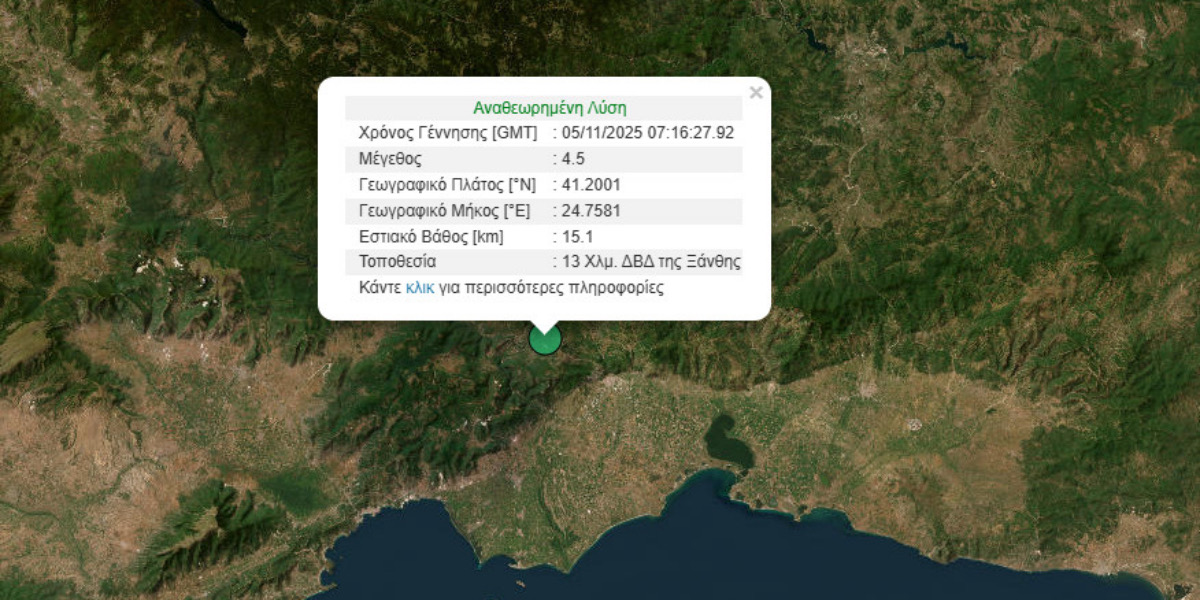Click the focal depth value 15.1
The image size is (1200, 600).
tap(578, 237)
